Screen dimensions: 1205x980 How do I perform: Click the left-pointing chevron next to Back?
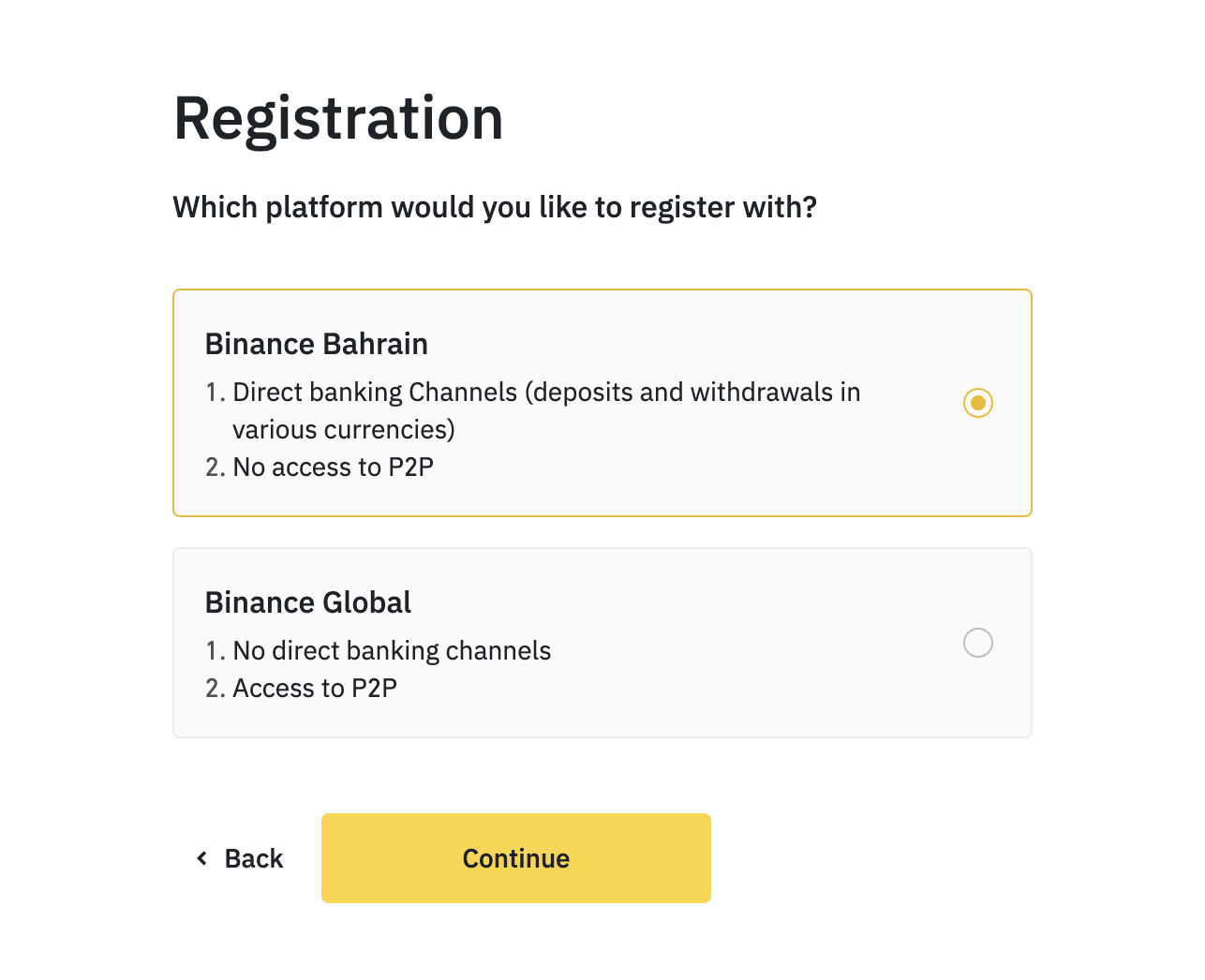coord(201,857)
